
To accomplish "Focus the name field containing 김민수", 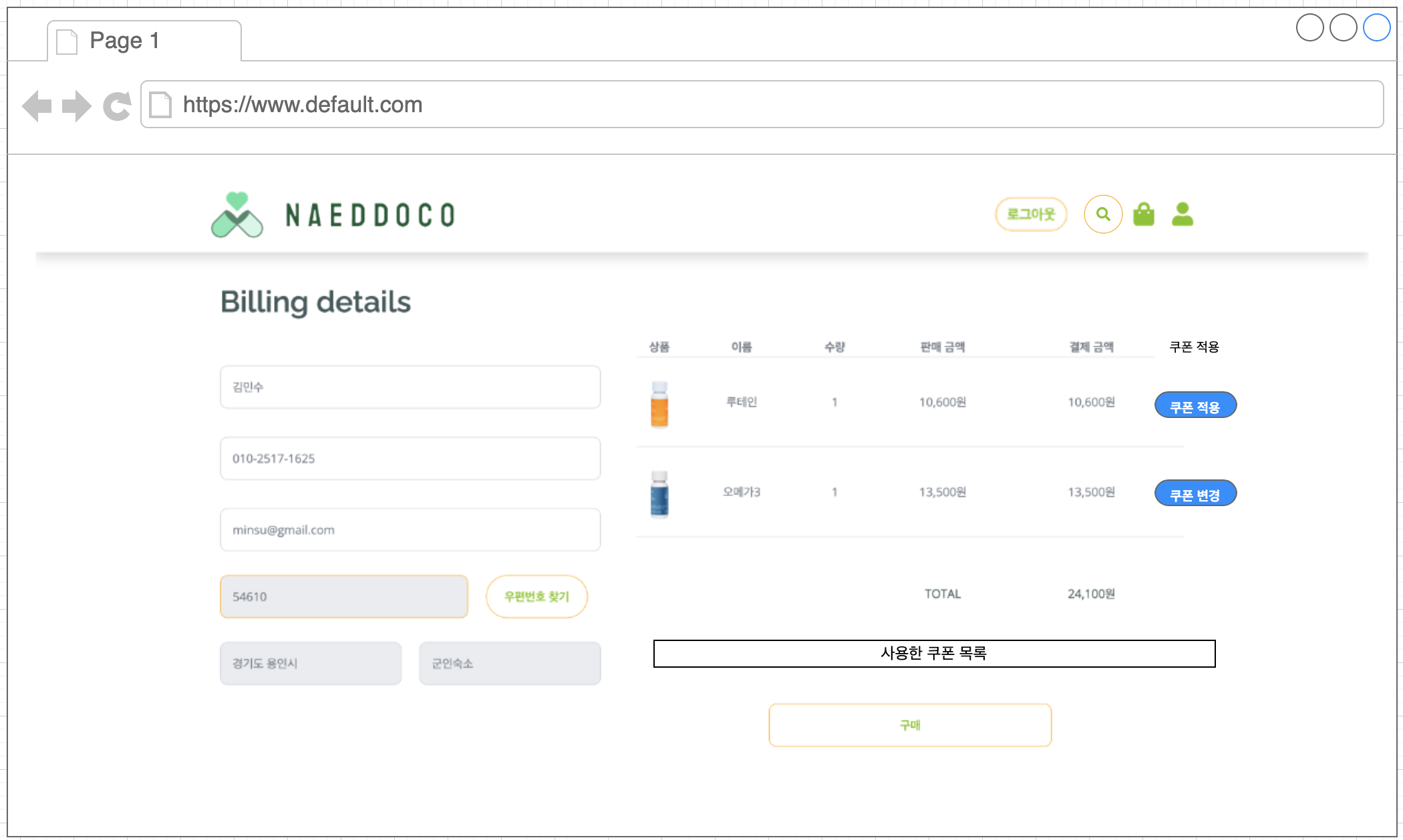I will click(410, 387).
